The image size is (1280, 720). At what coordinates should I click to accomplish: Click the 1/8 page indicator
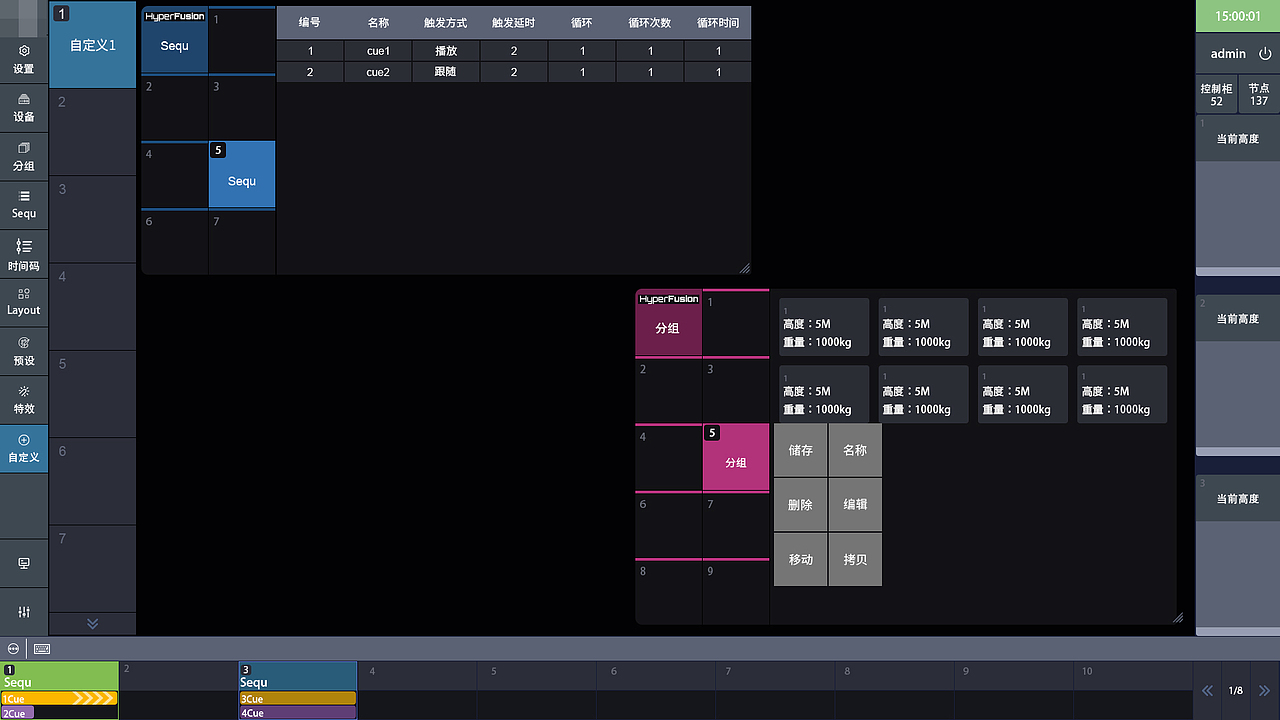tap(1236, 691)
